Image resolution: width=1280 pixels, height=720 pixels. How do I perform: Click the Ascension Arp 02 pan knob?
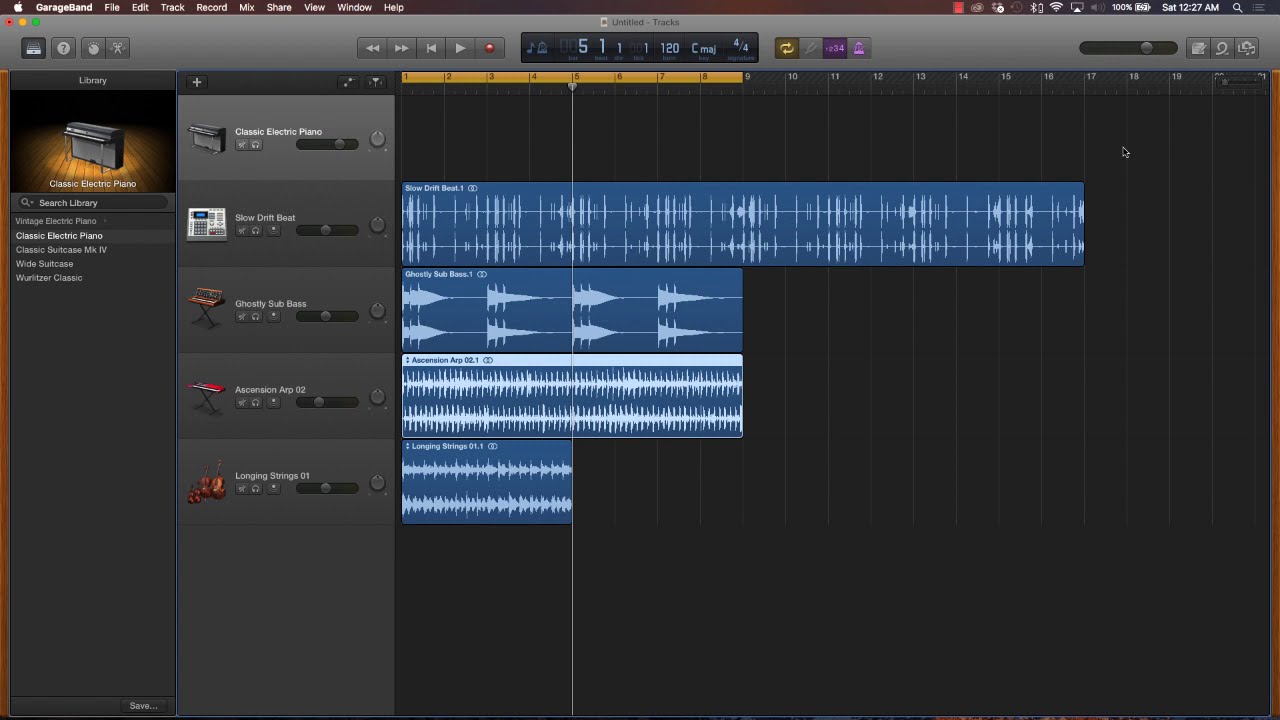(377, 397)
